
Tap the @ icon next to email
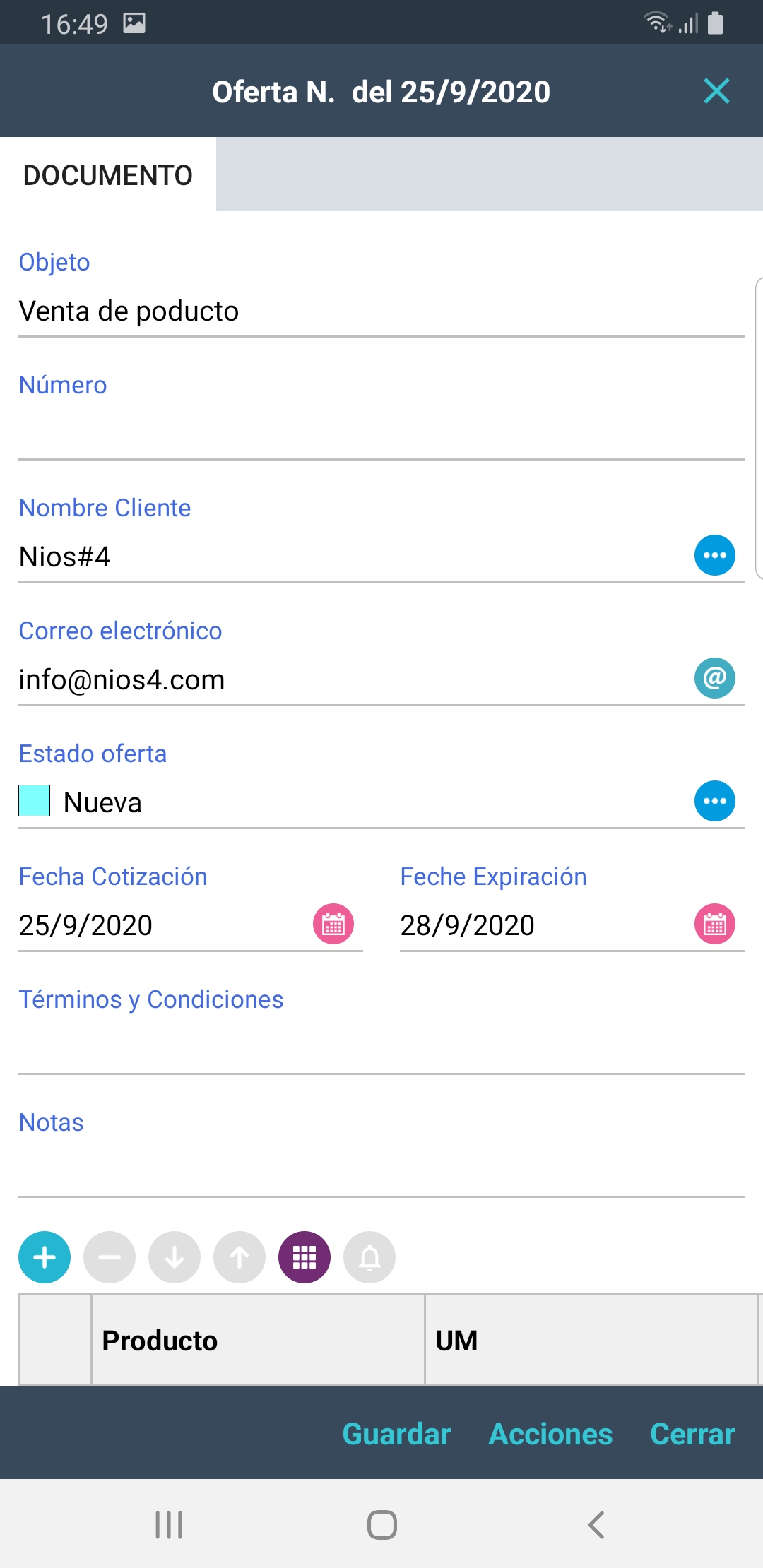(x=715, y=678)
